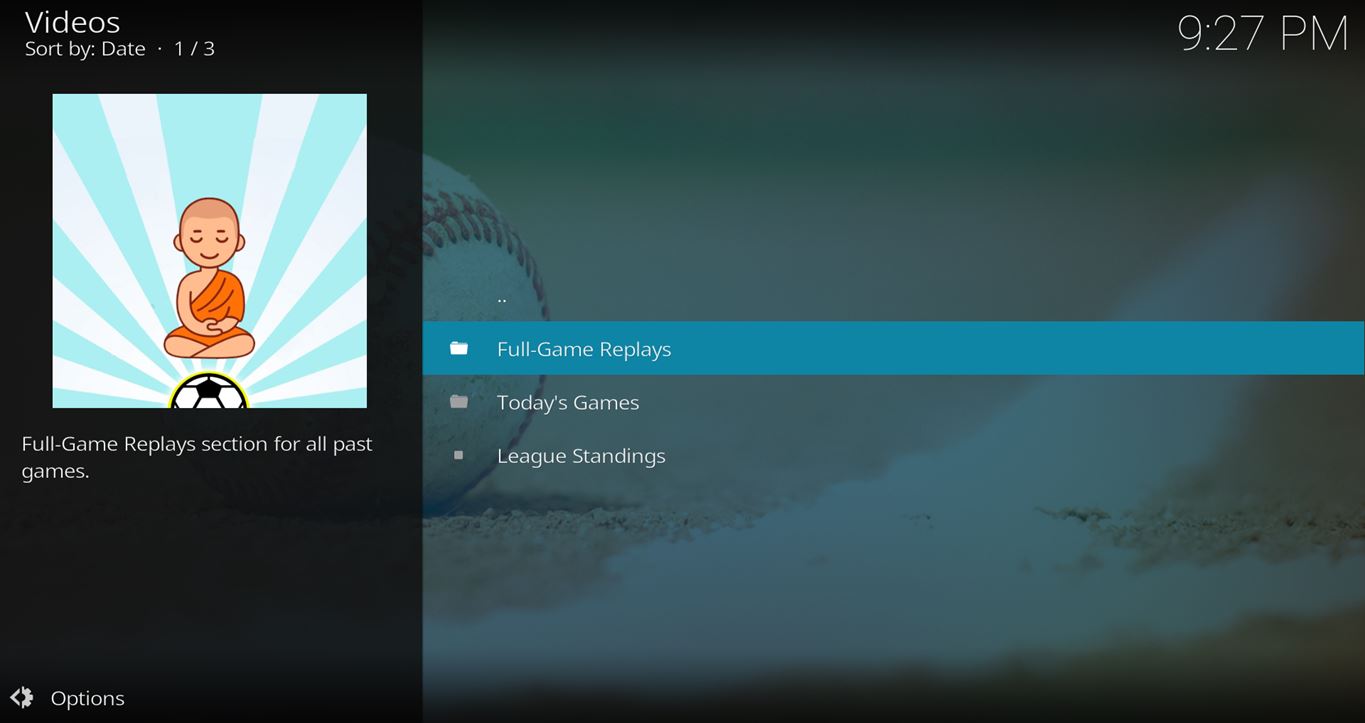Screen dimensions: 1365x723
Task: Click the 'Full-Game Replays section' description text
Action: point(197,457)
